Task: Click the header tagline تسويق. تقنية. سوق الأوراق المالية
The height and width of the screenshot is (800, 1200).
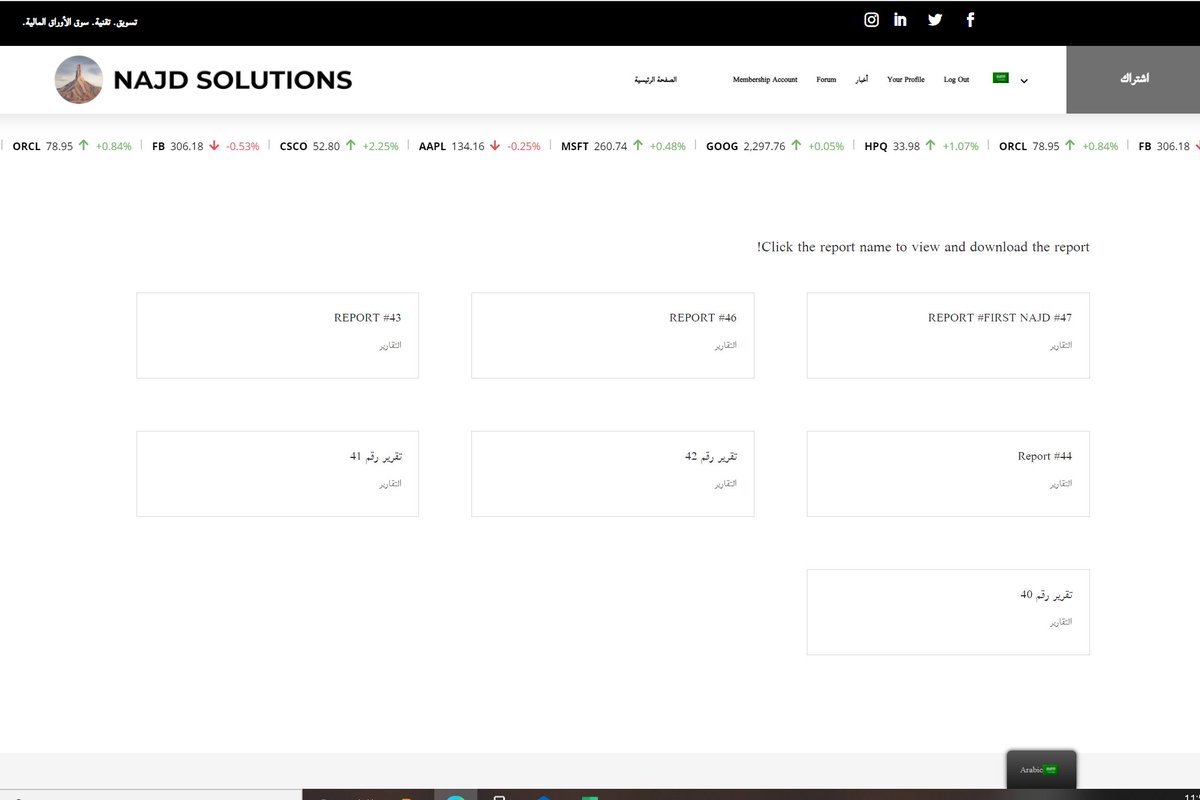Action: 80,21
